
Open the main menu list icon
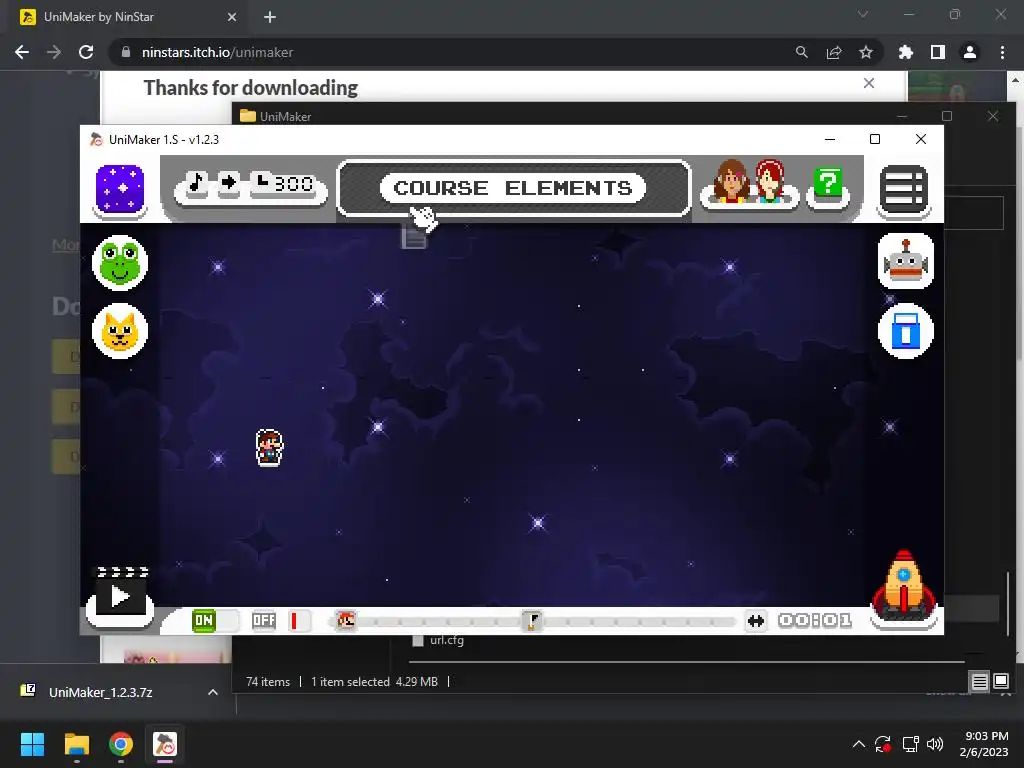tap(904, 189)
